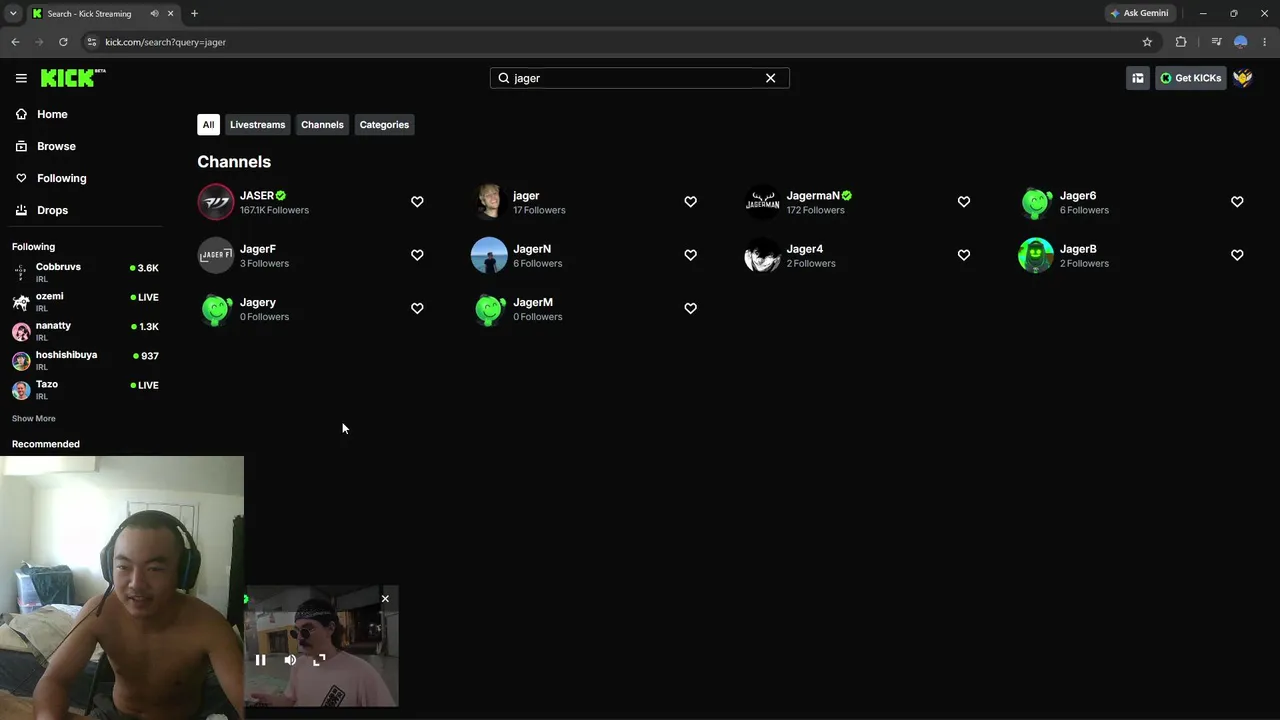Bookmark this page with star icon
Image resolution: width=1280 pixels, height=720 pixels.
(x=1147, y=42)
